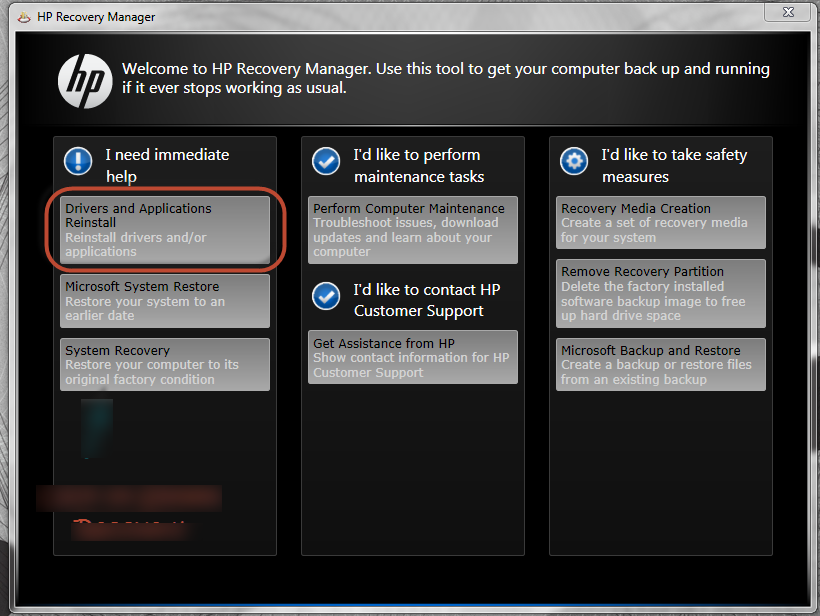Select Microsoft System Restore

point(164,301)
